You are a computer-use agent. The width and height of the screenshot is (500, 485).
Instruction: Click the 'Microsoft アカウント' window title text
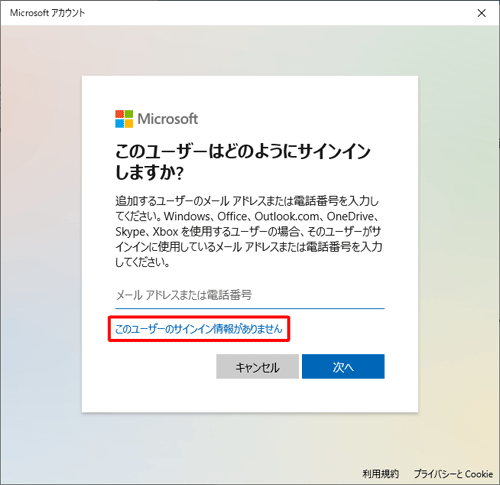point(48,13)
